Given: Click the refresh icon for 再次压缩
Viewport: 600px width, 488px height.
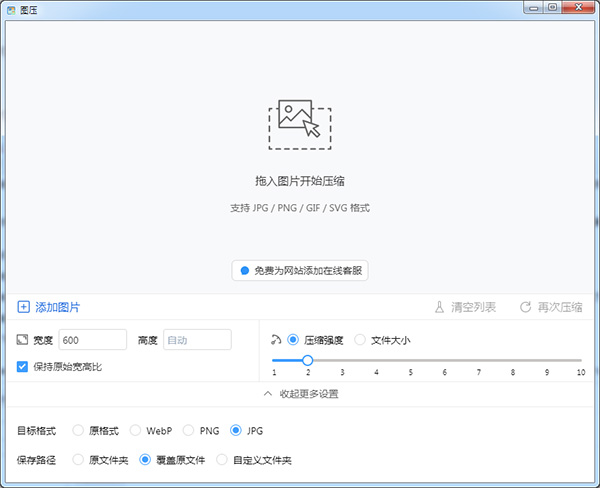Looking at the screenshot, I should pos(525,307).
